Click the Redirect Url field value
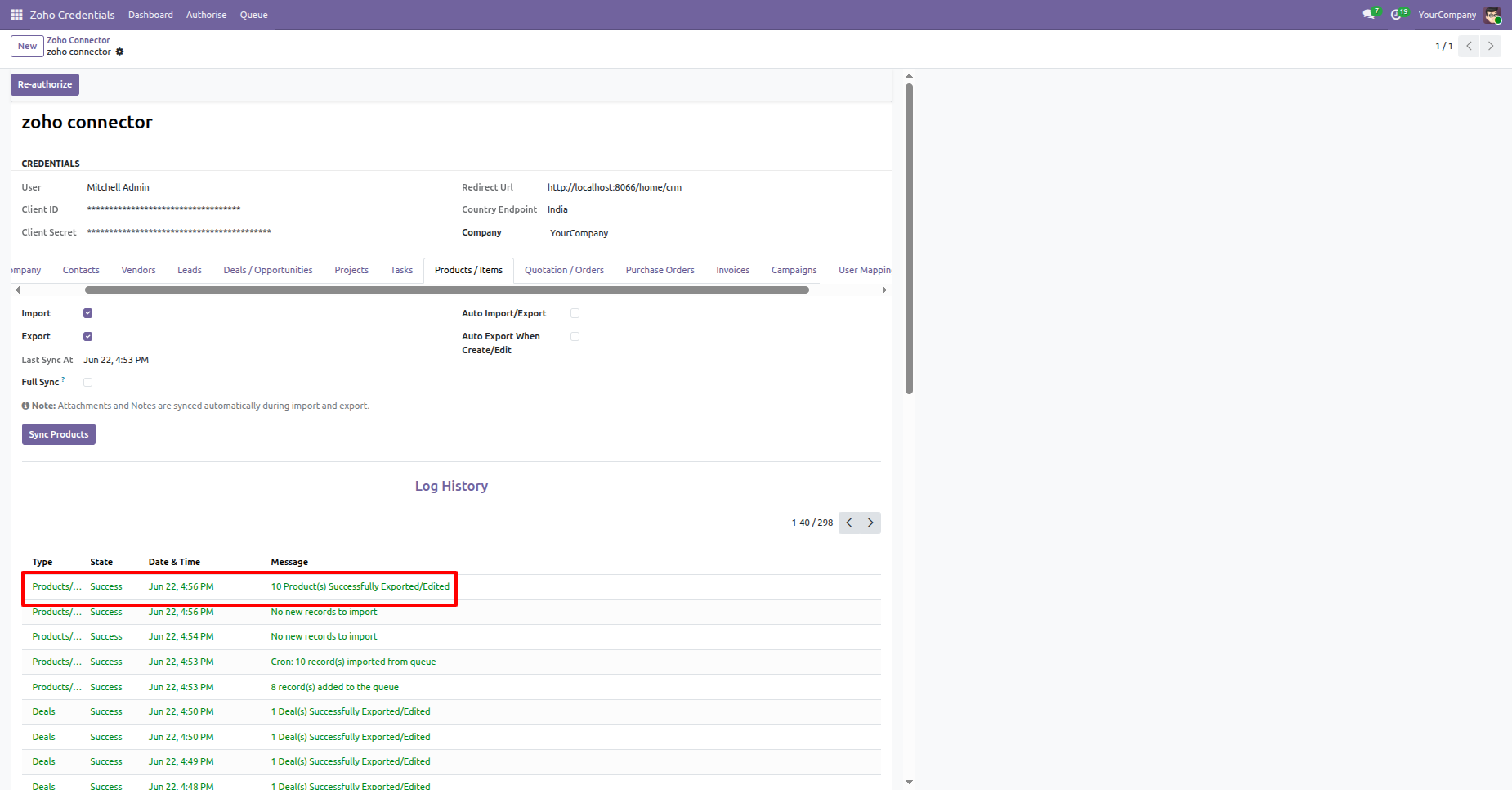The image size is (1512, 790). pos(615,187)
